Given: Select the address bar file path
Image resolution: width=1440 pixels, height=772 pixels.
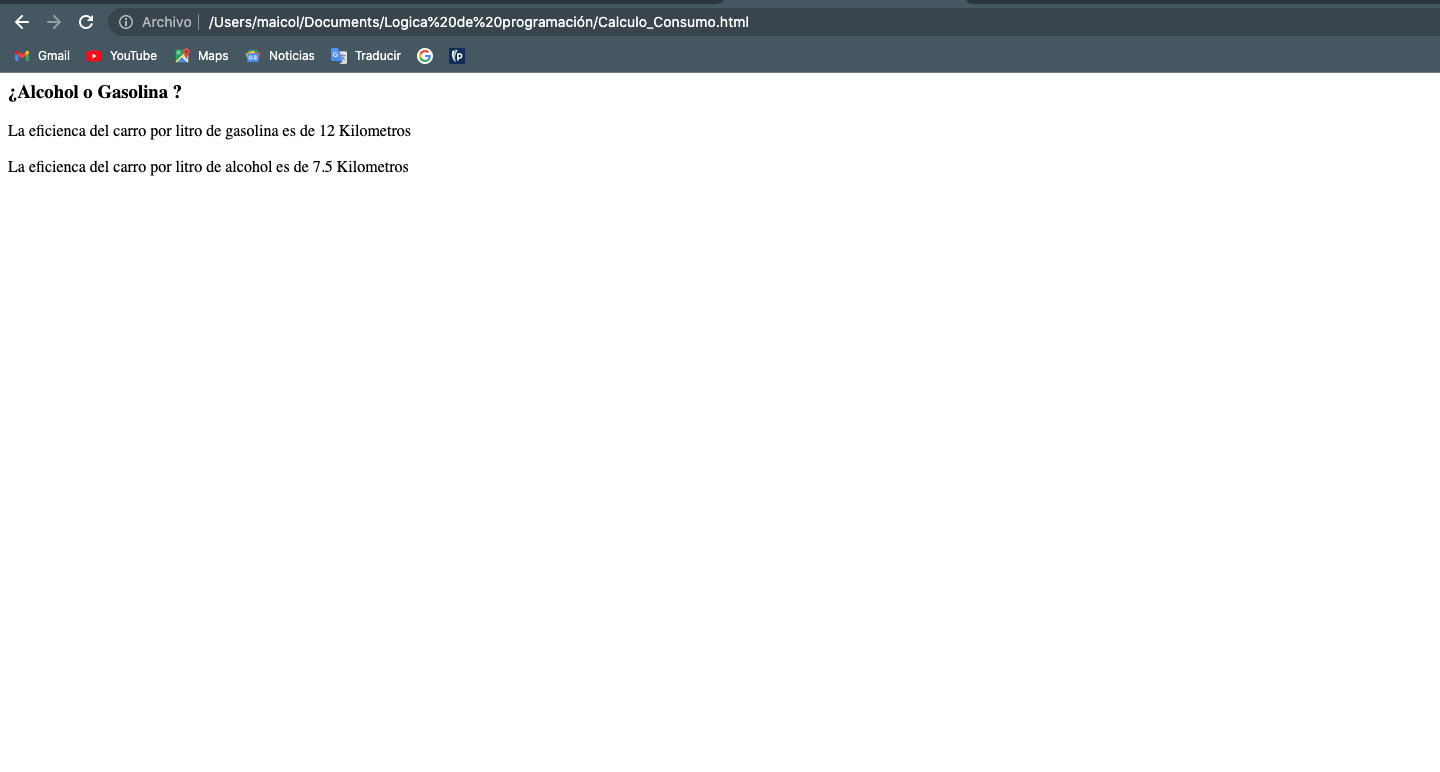Looking at the screenshot, I should pos(478,22).
